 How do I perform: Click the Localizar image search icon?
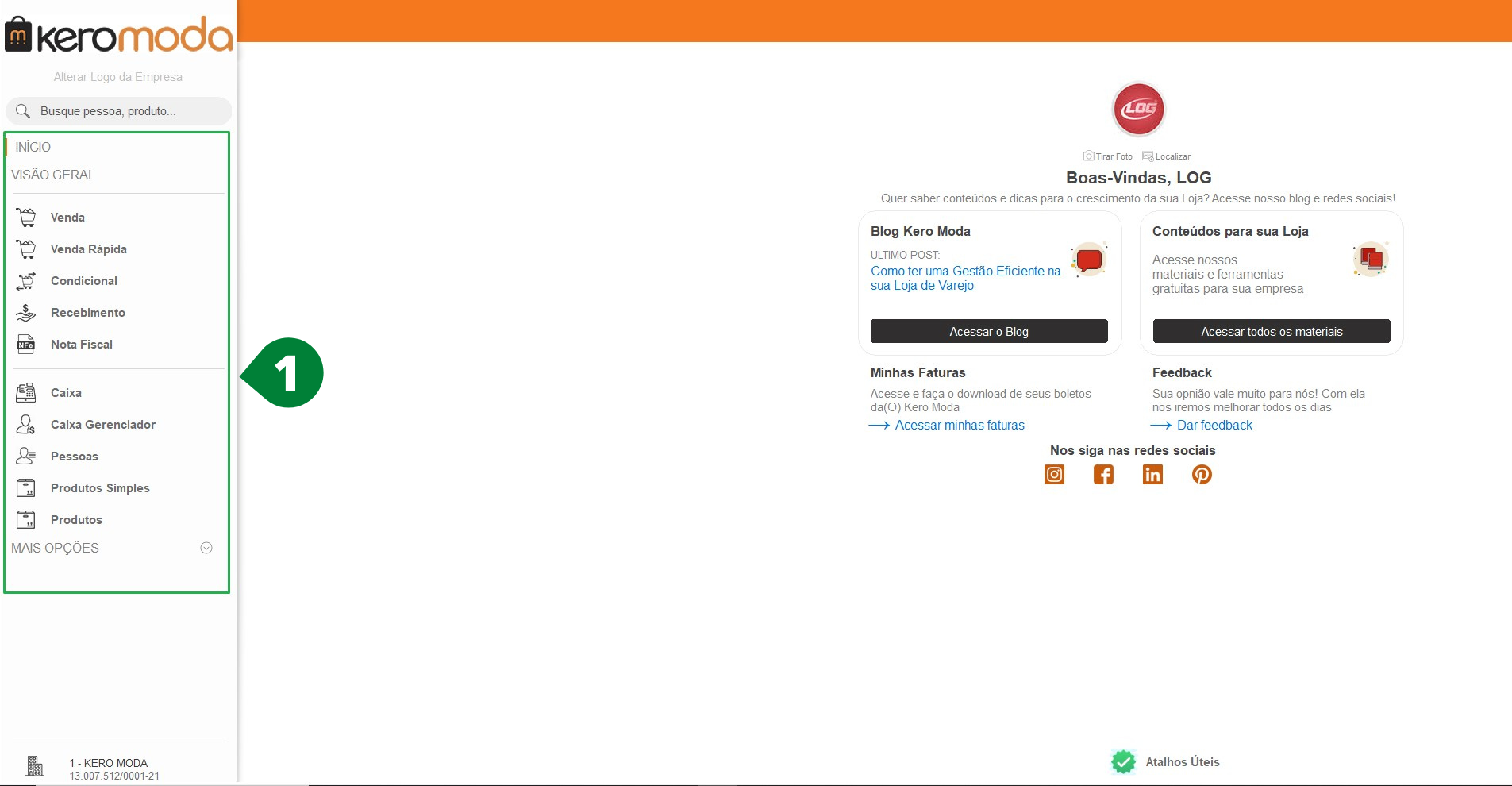[1148, 156]
